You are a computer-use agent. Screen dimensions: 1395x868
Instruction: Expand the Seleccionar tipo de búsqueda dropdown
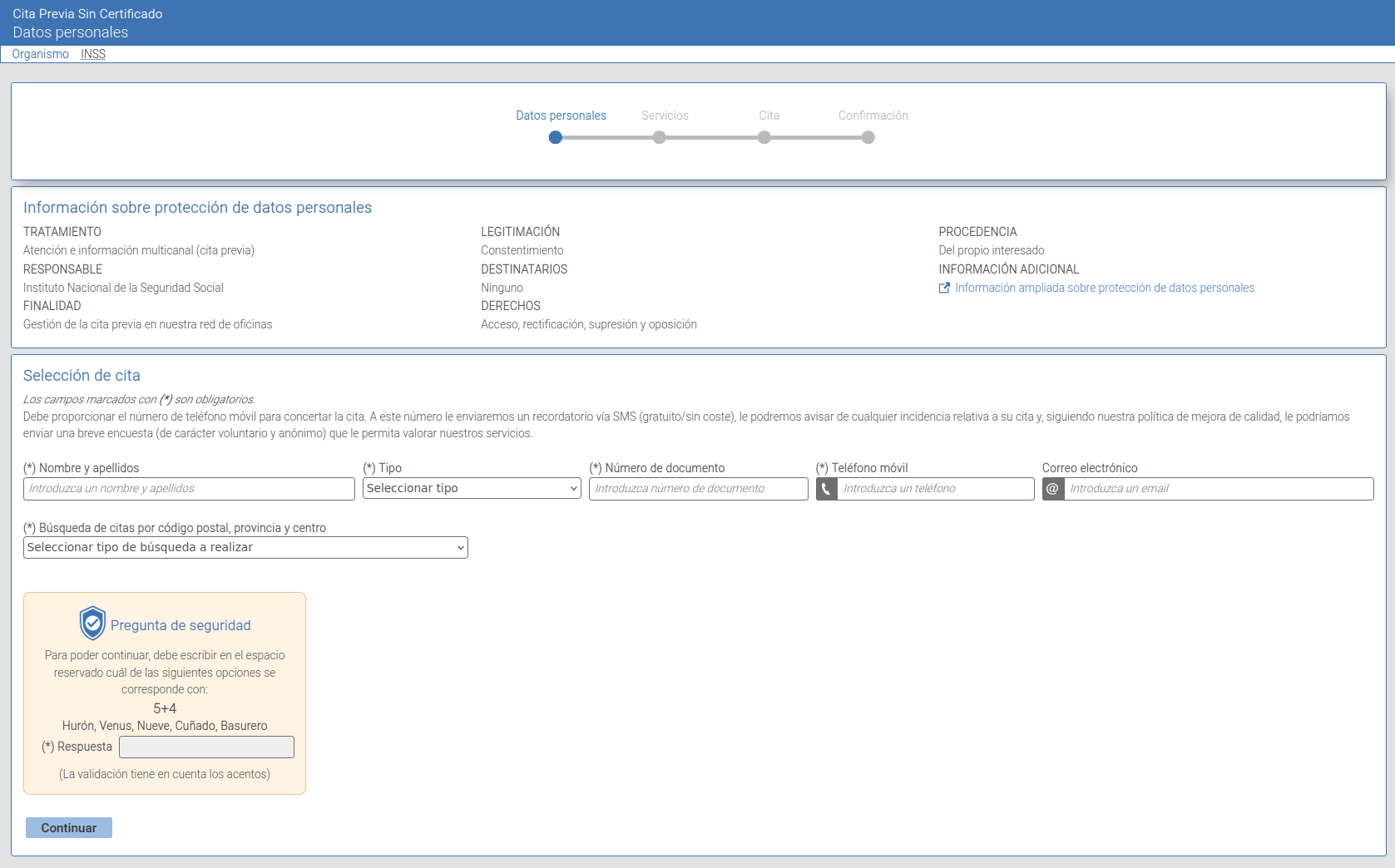pyautogui.click(x=245, y=547)
